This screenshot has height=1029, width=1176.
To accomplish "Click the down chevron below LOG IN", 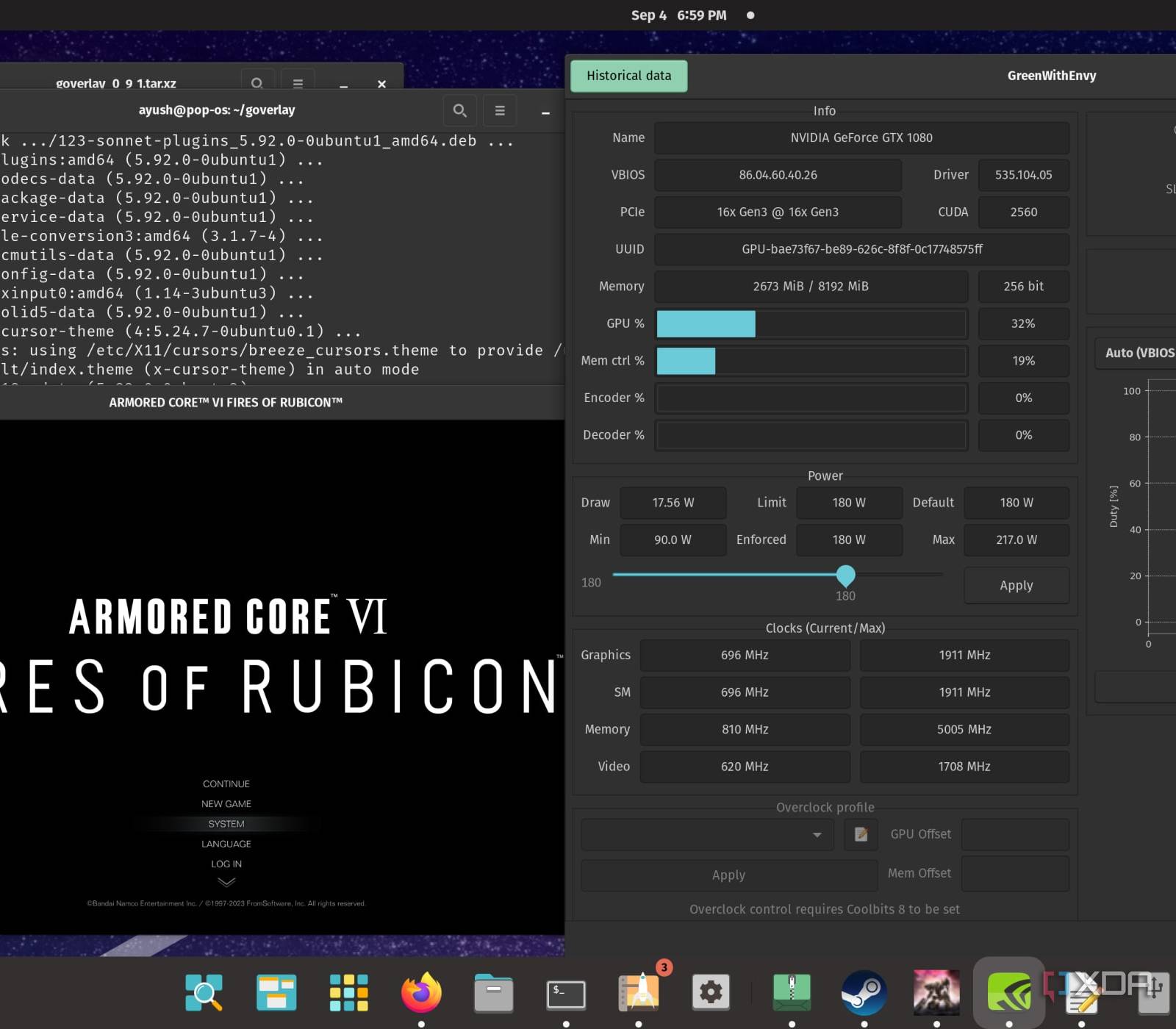I will [x=226, y=882].
